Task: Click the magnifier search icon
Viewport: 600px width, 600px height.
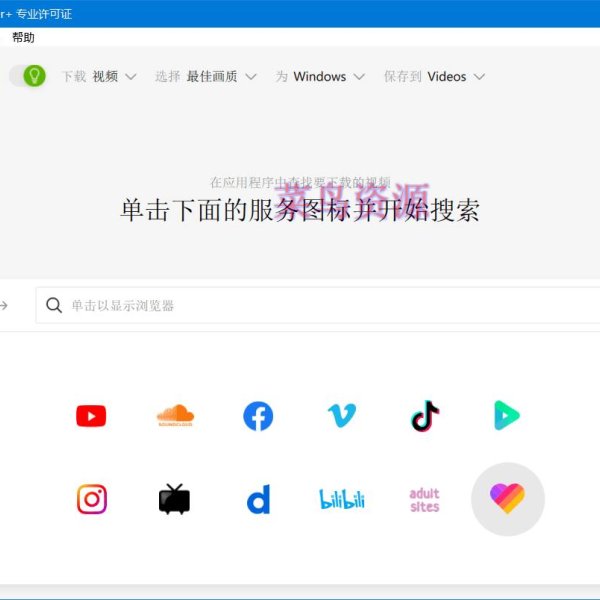Action: pos(54,305)
